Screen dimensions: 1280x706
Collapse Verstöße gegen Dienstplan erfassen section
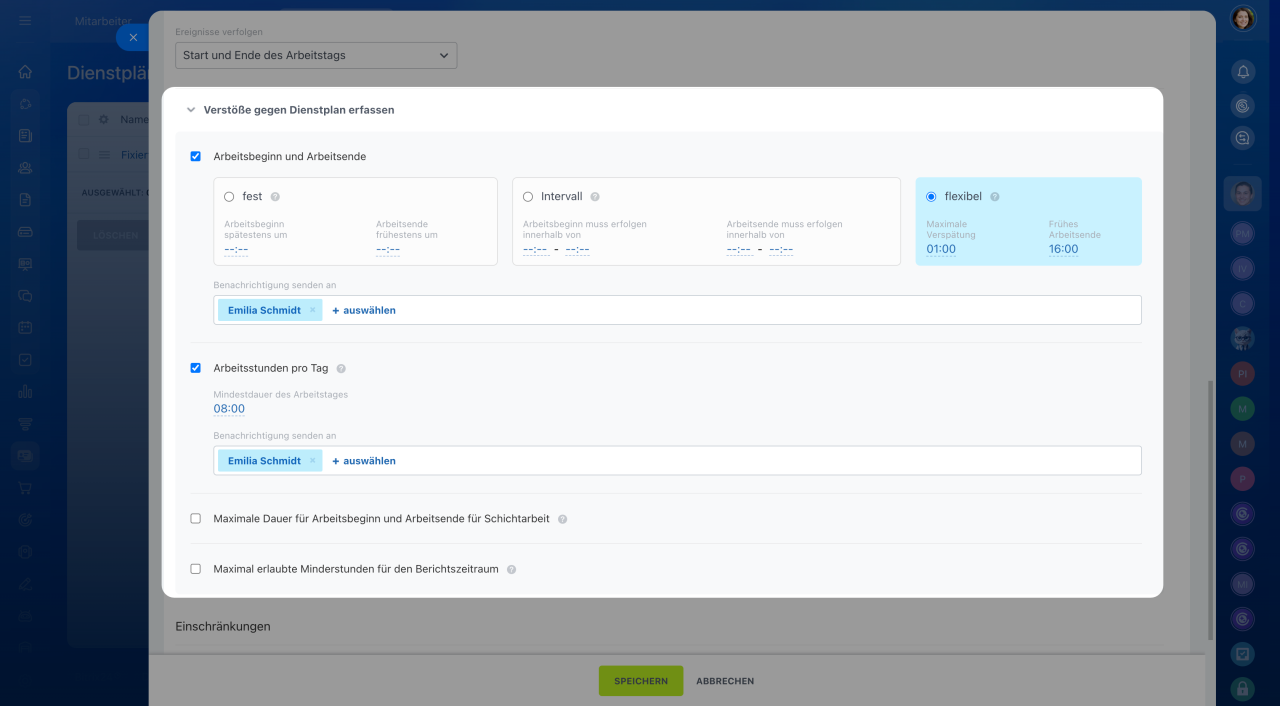point(191,110)
